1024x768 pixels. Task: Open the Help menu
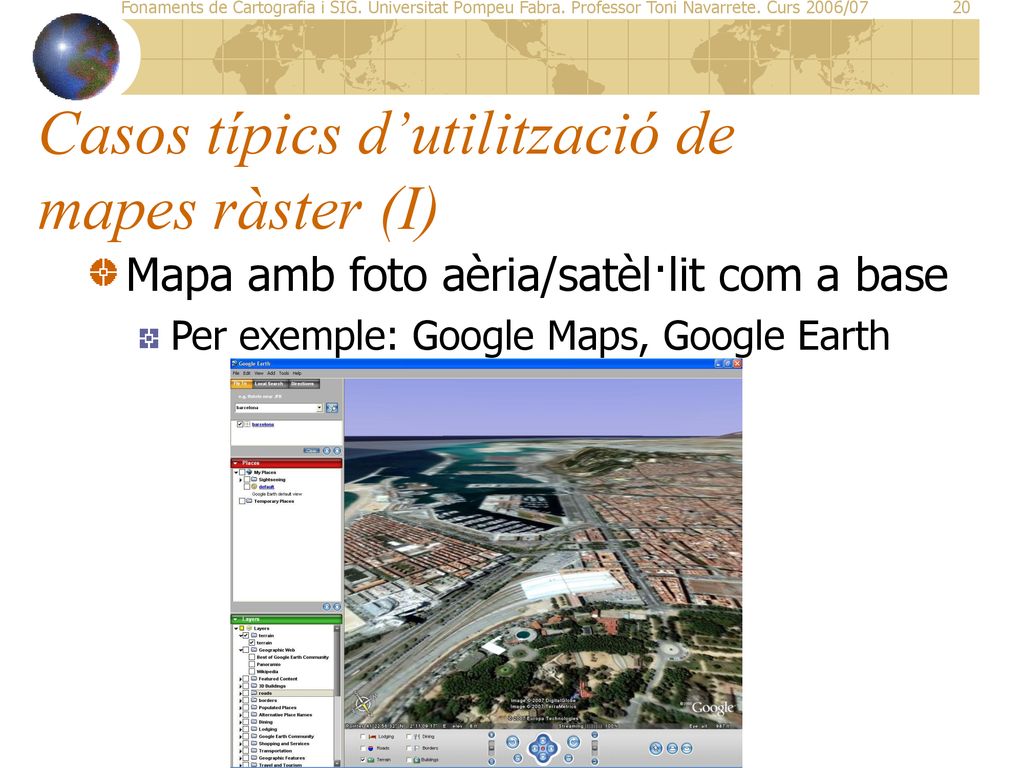(297, 373)
